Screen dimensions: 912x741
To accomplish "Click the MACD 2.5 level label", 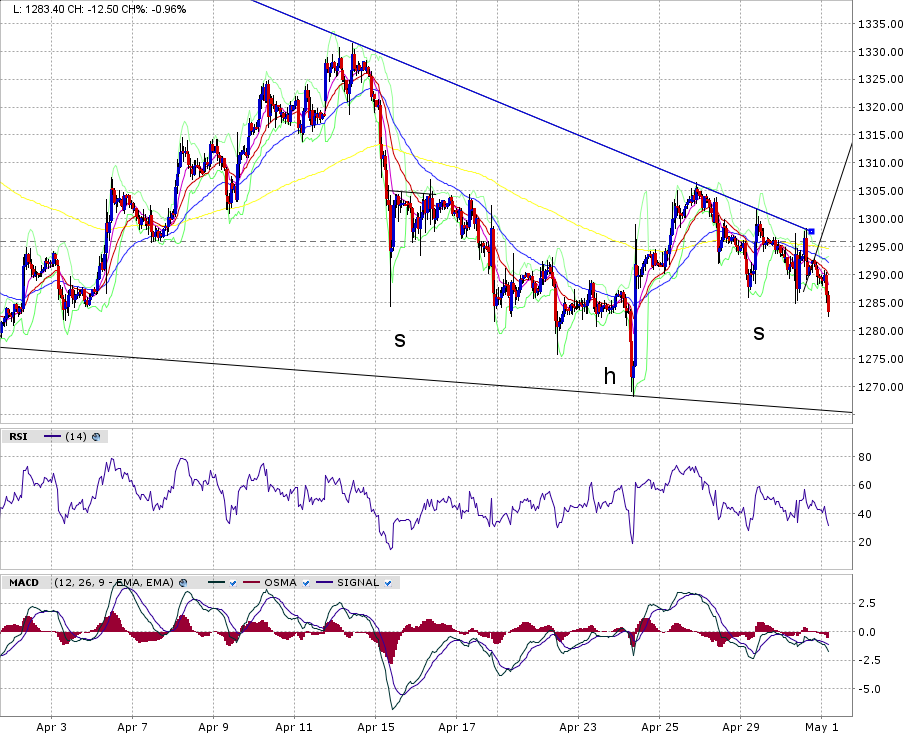I will [x=867, y=604].
